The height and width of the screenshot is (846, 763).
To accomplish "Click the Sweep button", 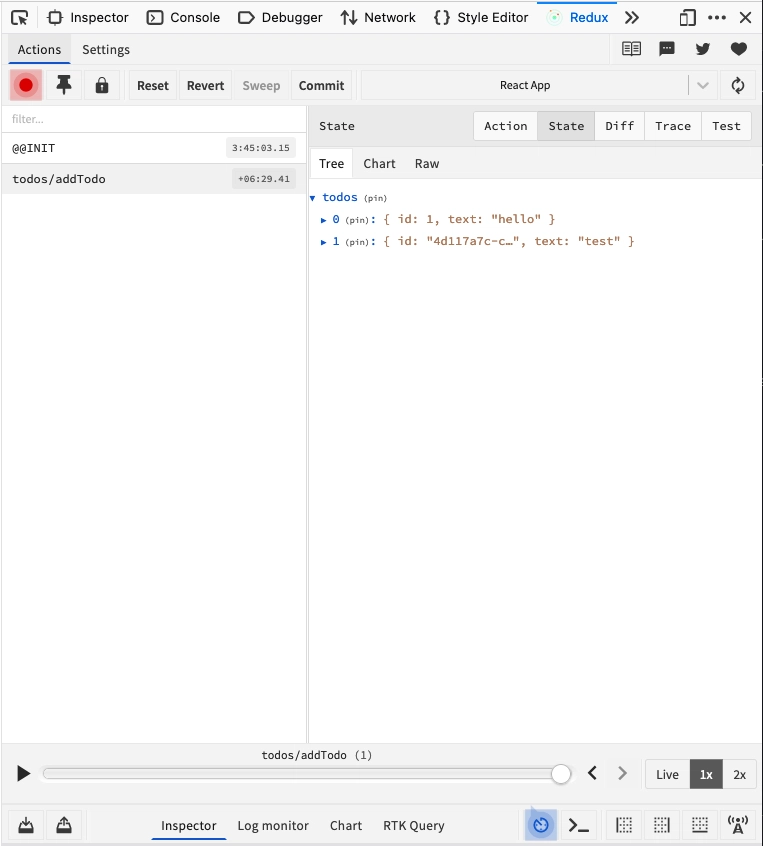I will click(x=261, y=85).
